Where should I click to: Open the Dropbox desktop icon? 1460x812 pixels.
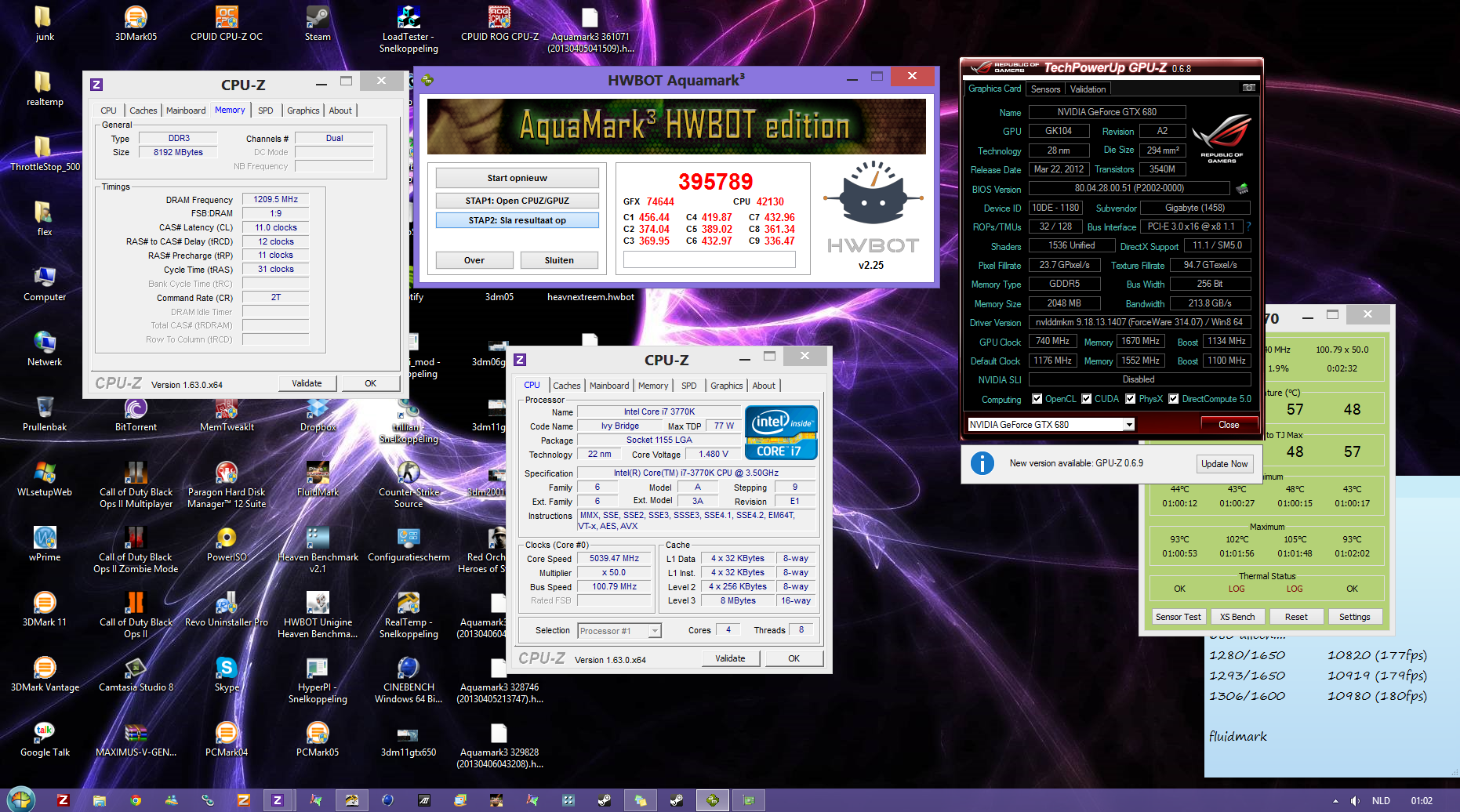point(318,414)
